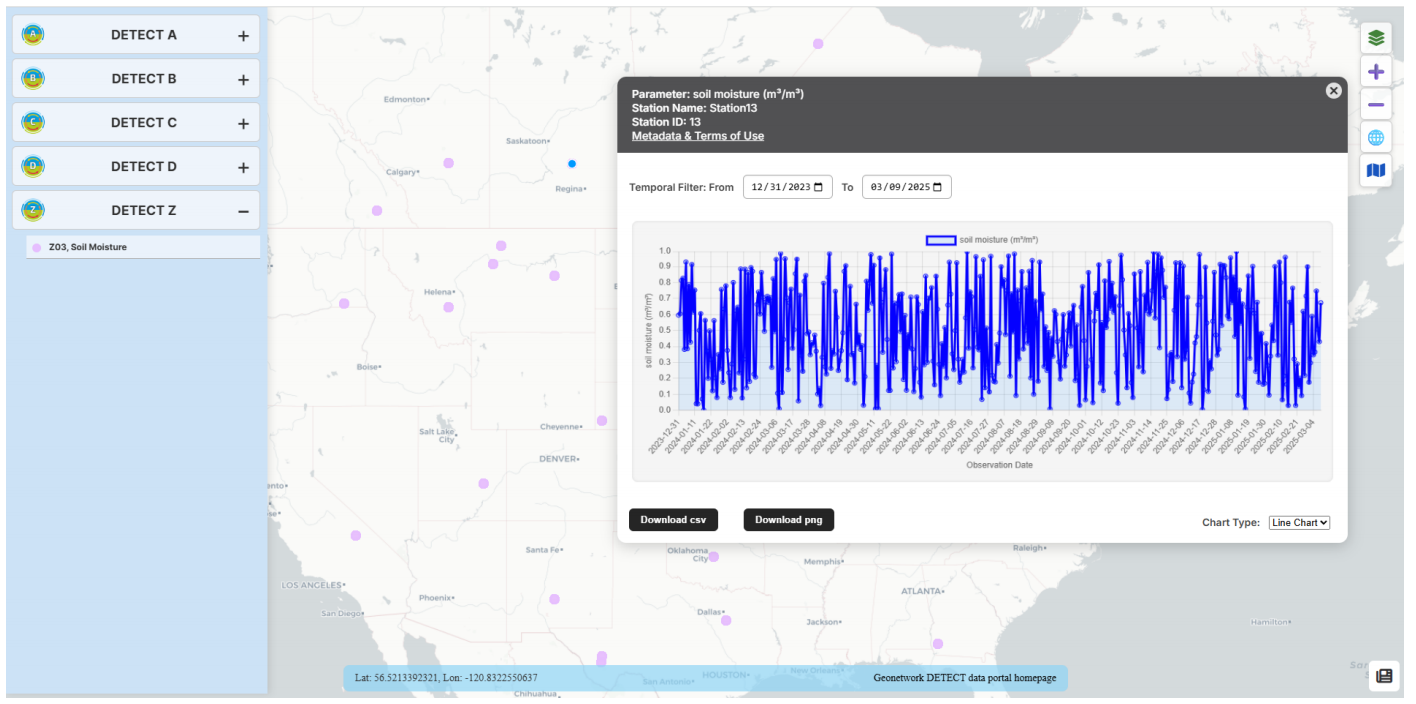Collapse the DETECT Z section
Image resolution: width=1416 pixels, height=704 pixels.
[243, 211]
